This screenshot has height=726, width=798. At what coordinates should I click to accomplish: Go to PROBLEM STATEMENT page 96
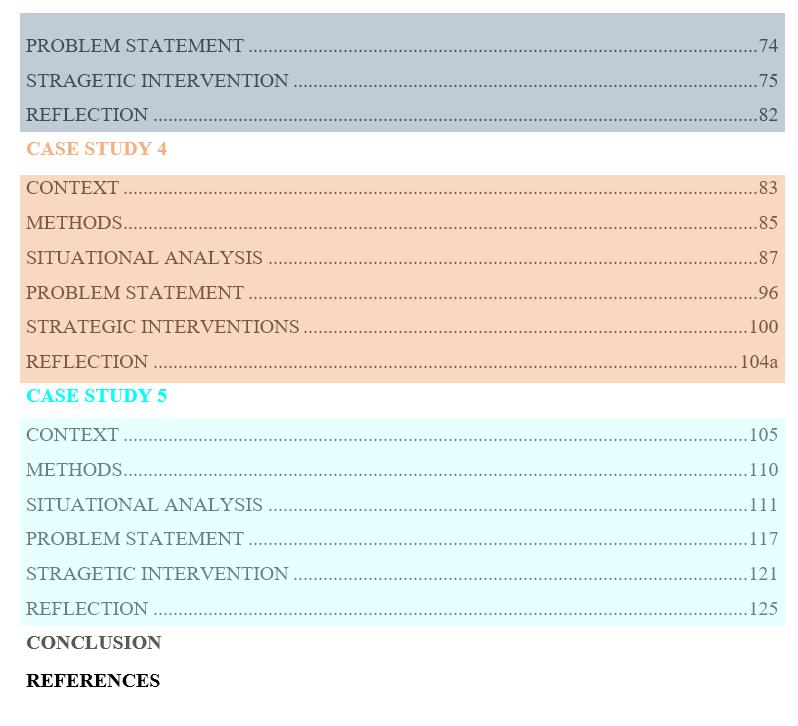coord(134,293)
